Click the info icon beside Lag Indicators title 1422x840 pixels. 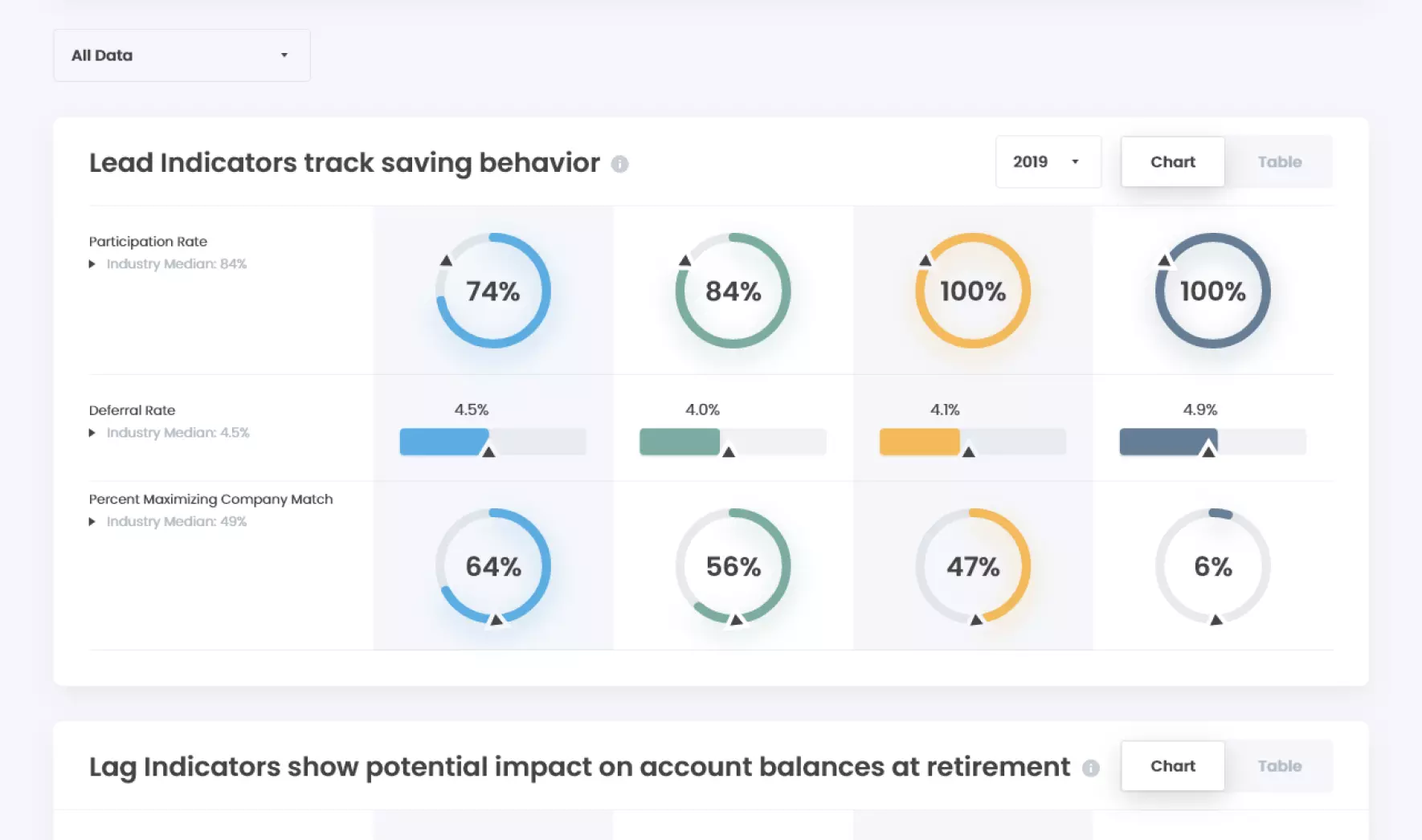point(1090,768)
